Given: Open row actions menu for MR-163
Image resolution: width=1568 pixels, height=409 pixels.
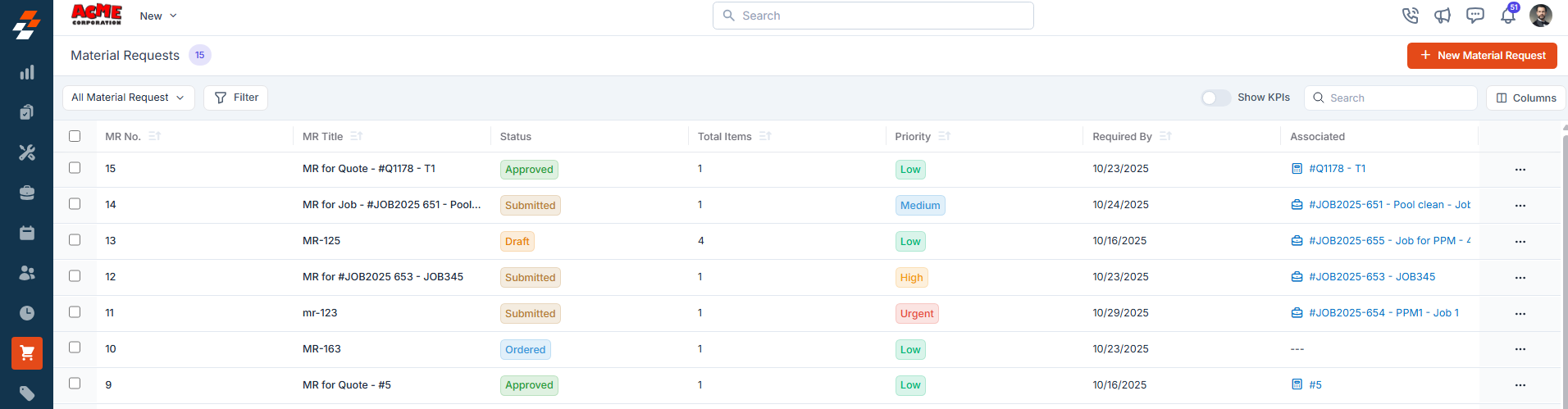Looking at the screenshot, I should 1520,349.
